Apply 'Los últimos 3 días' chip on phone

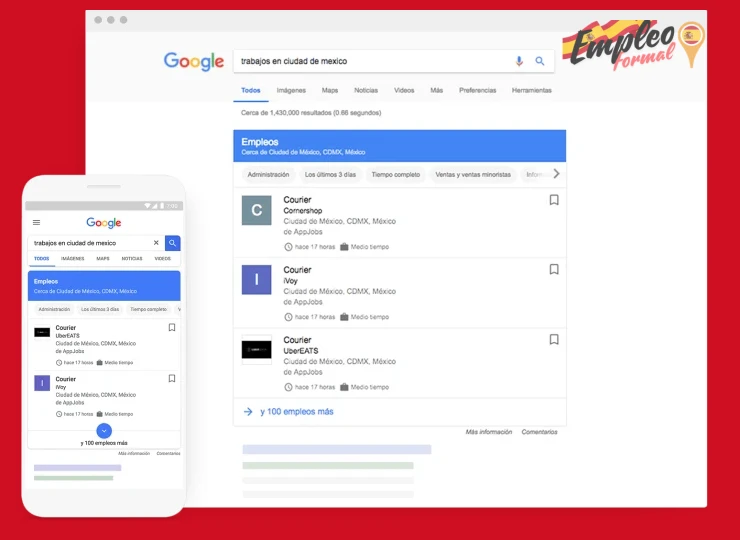point(100,310)
